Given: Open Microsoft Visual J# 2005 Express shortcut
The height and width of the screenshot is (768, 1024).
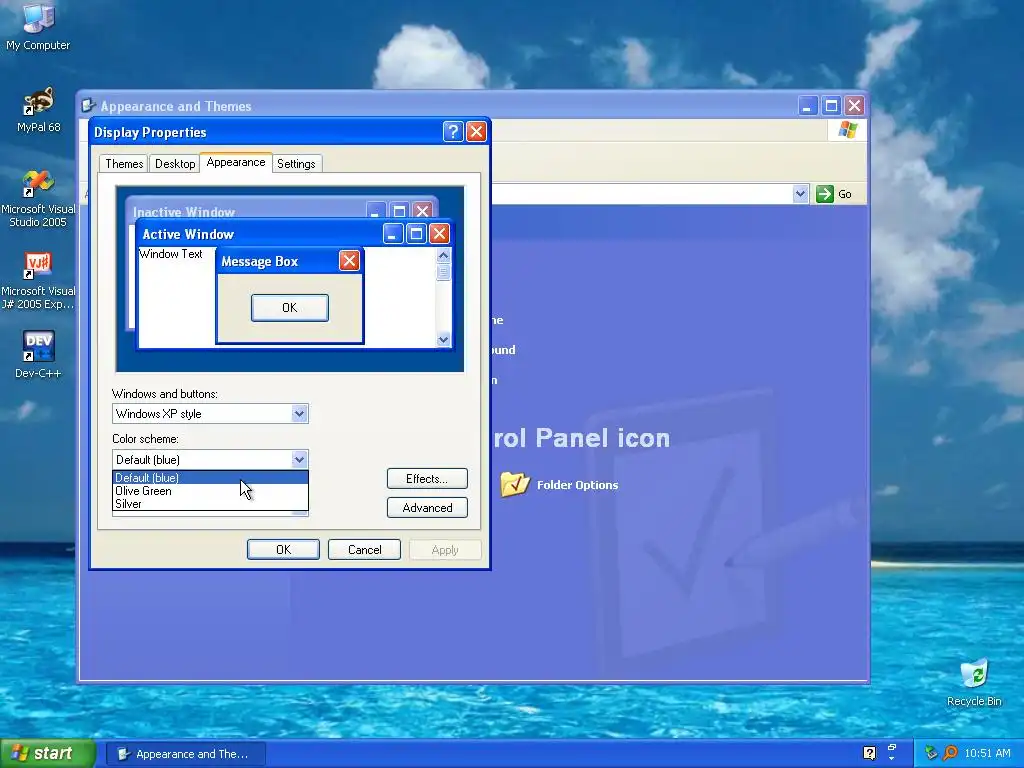Looking at the screenshot, I should [x=38, y=280].
